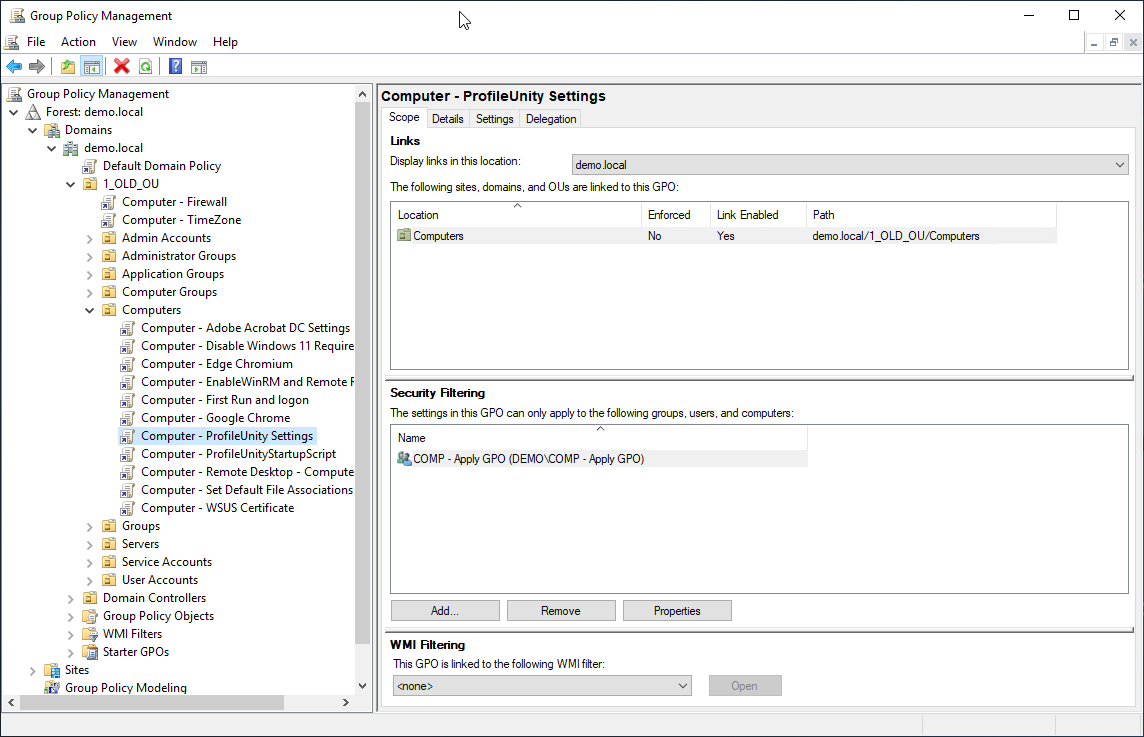Click the Group Policy Objects folder icon
The width and height of the screenshot is (1144, 737).
click(90, 616)
